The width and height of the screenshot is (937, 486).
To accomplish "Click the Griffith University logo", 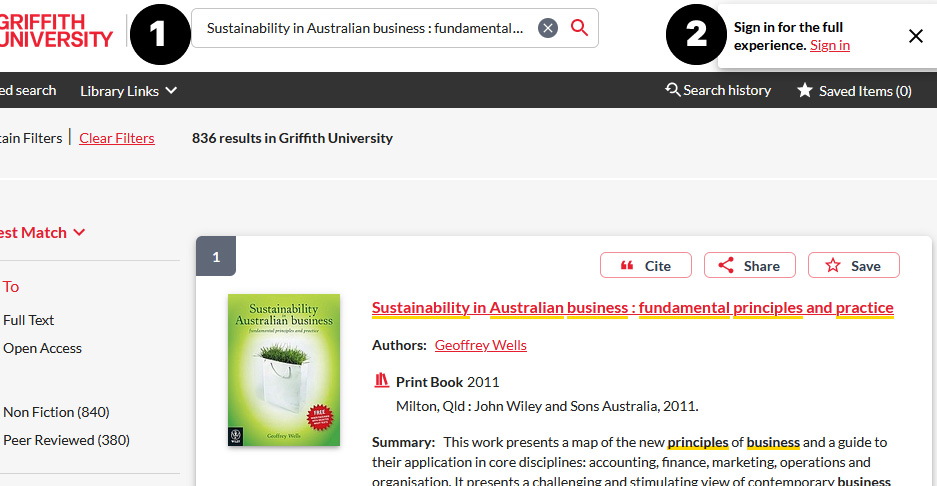I will pos(56,30).
